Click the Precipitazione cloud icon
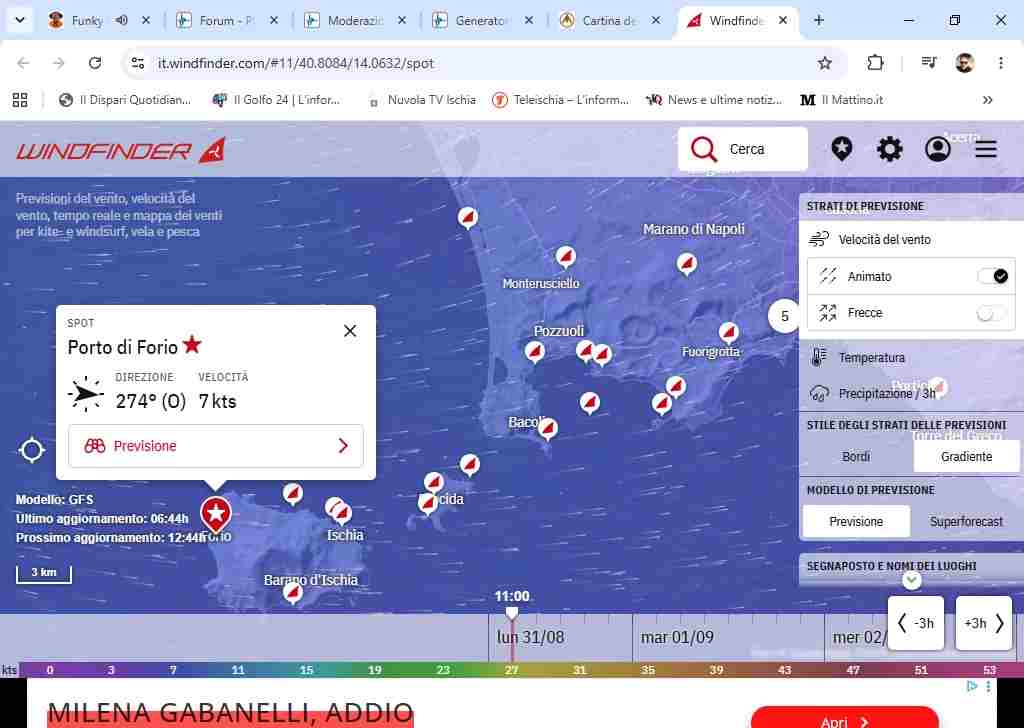Screen dimensions: 1024x728 819,393
